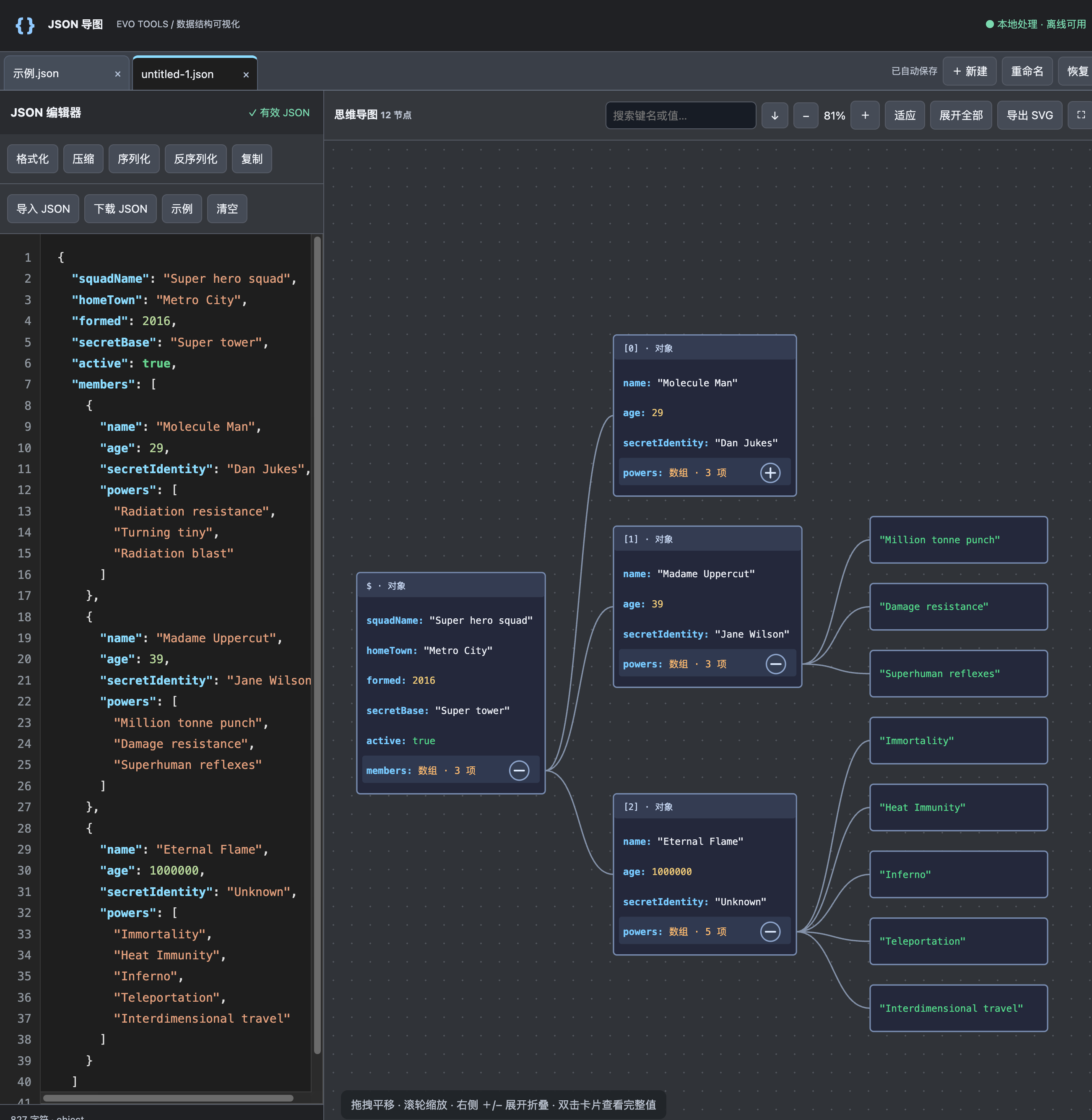This screenshot has width=1092, height=1120.
Task: Collapse powers array of Eternal Flame
Action: [770, 931]
